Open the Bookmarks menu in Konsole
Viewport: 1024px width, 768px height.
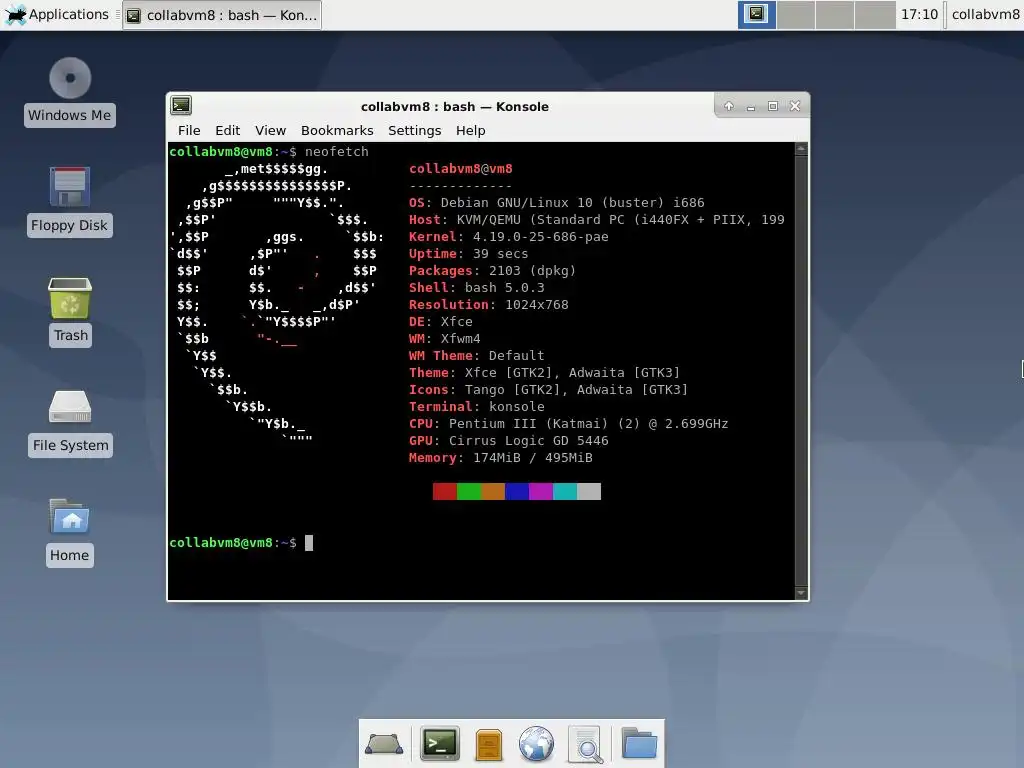click(x=337, y=131)
